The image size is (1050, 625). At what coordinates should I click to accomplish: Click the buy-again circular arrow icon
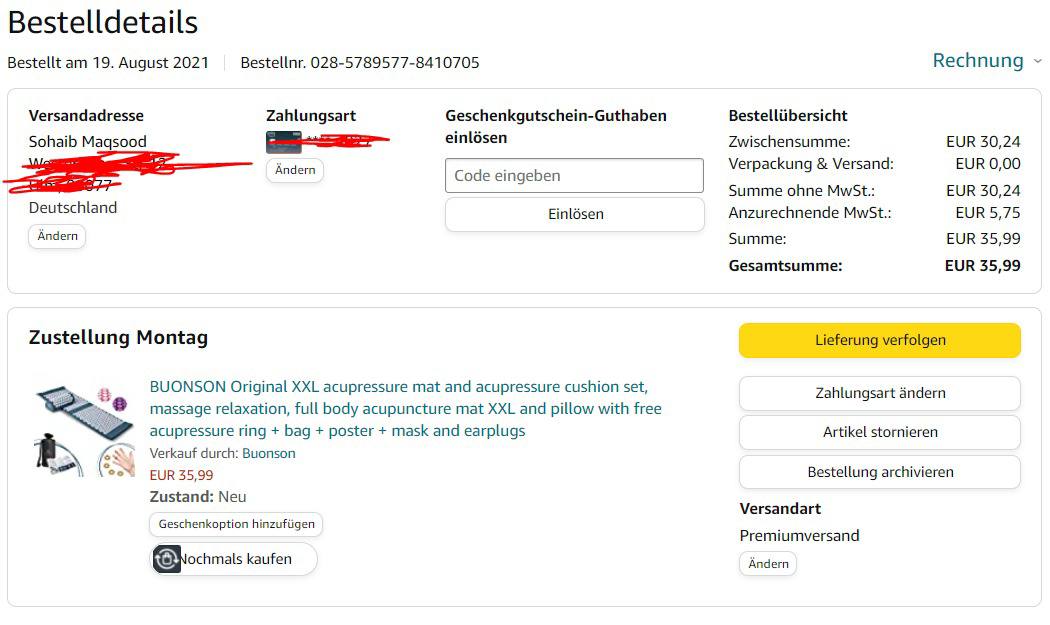tap(167, 559)
